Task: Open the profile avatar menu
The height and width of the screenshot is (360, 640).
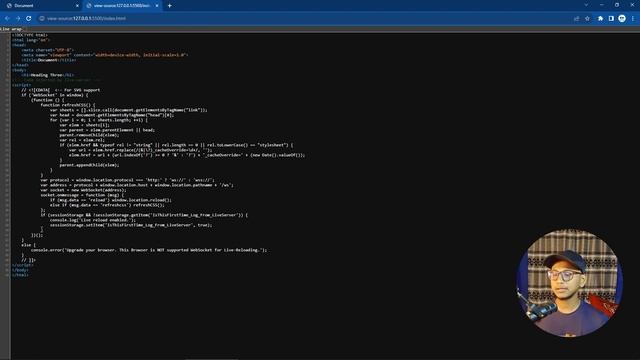Action: (x=622, y=18)
